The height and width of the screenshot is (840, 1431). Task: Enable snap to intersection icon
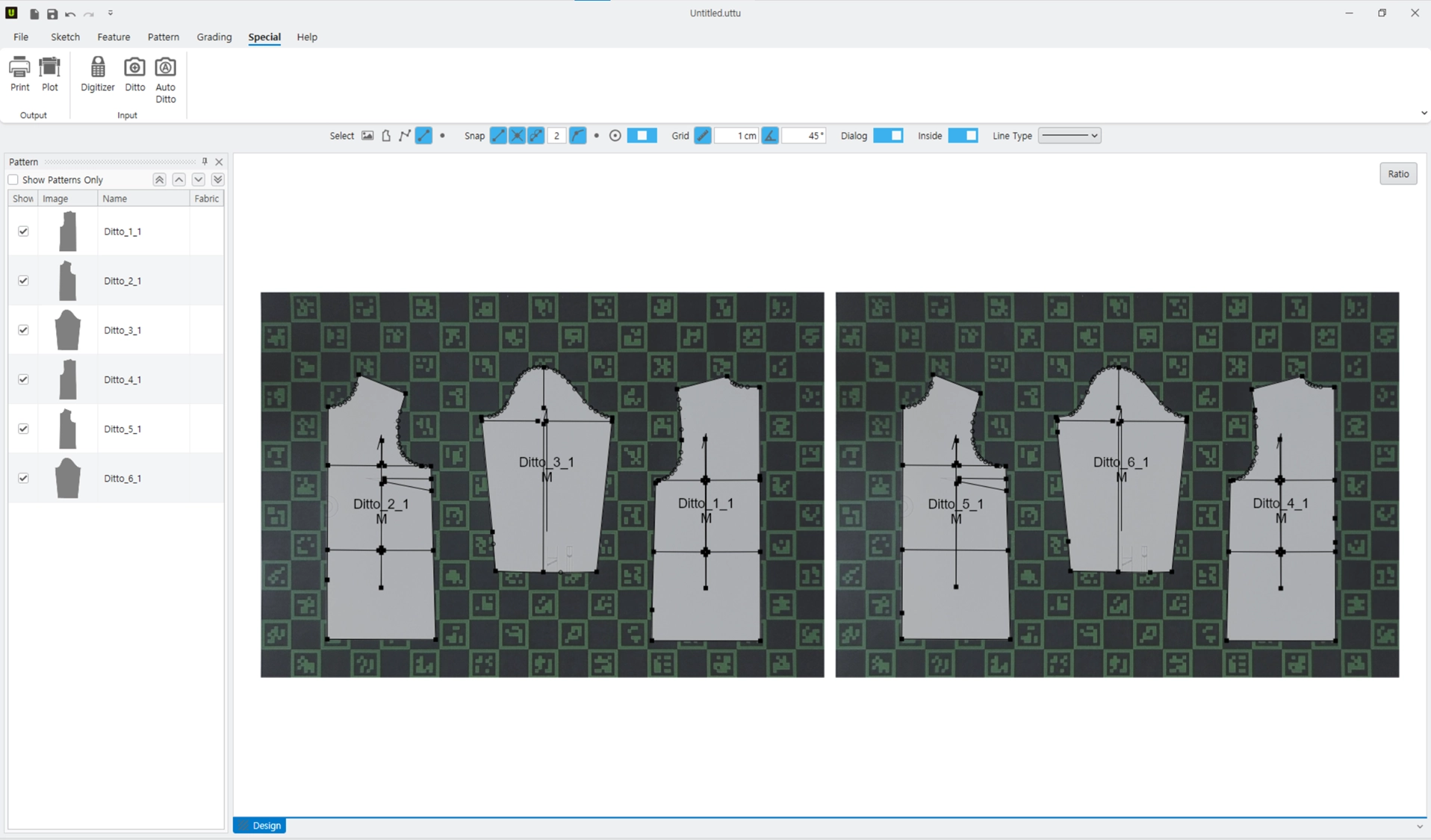(517, 136)
